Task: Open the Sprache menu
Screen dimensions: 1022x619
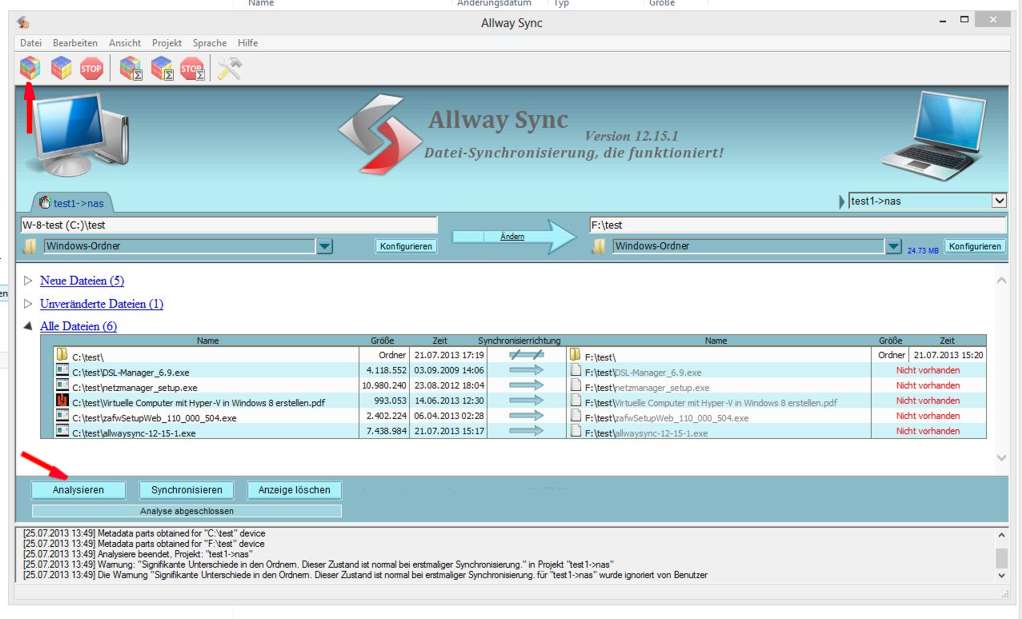Action: point(210,43)
